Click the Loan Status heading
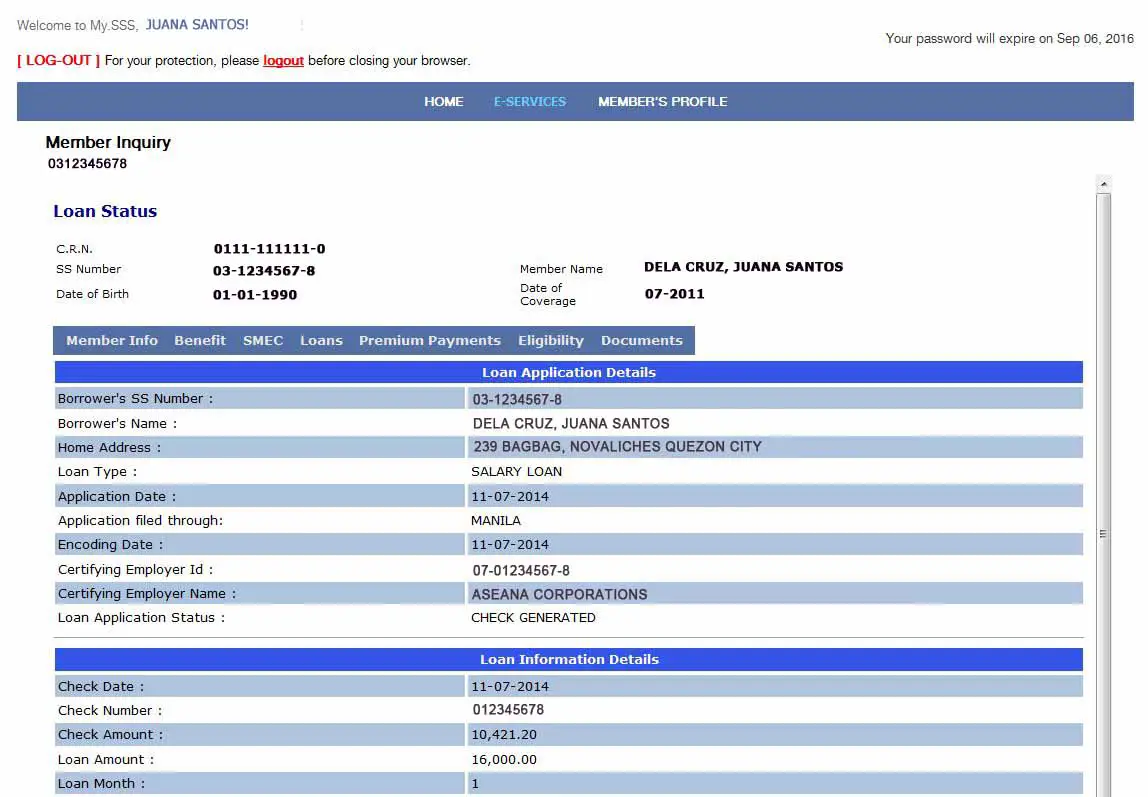 point(105,212)
